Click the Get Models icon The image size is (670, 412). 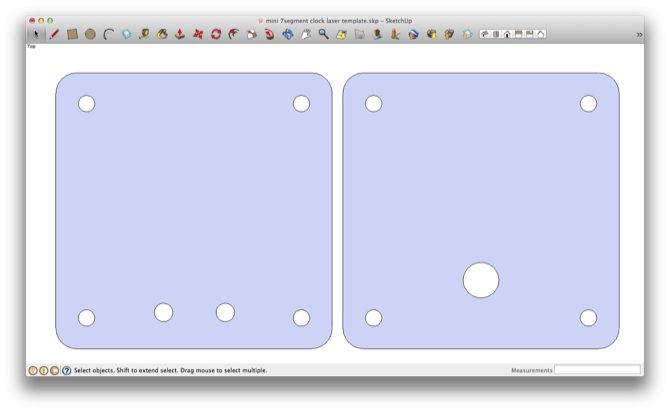(x=431, y=34)
